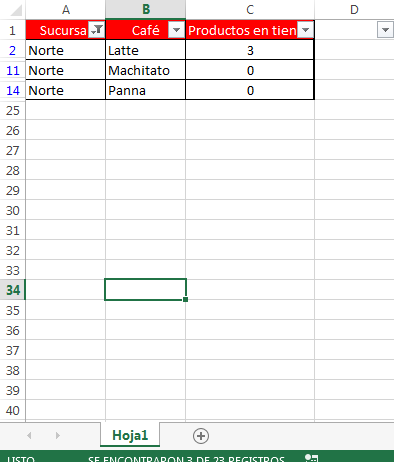The height and width of the screenshot is (462, 394).
Task: Select row 34 header
Action: [13, 290]
